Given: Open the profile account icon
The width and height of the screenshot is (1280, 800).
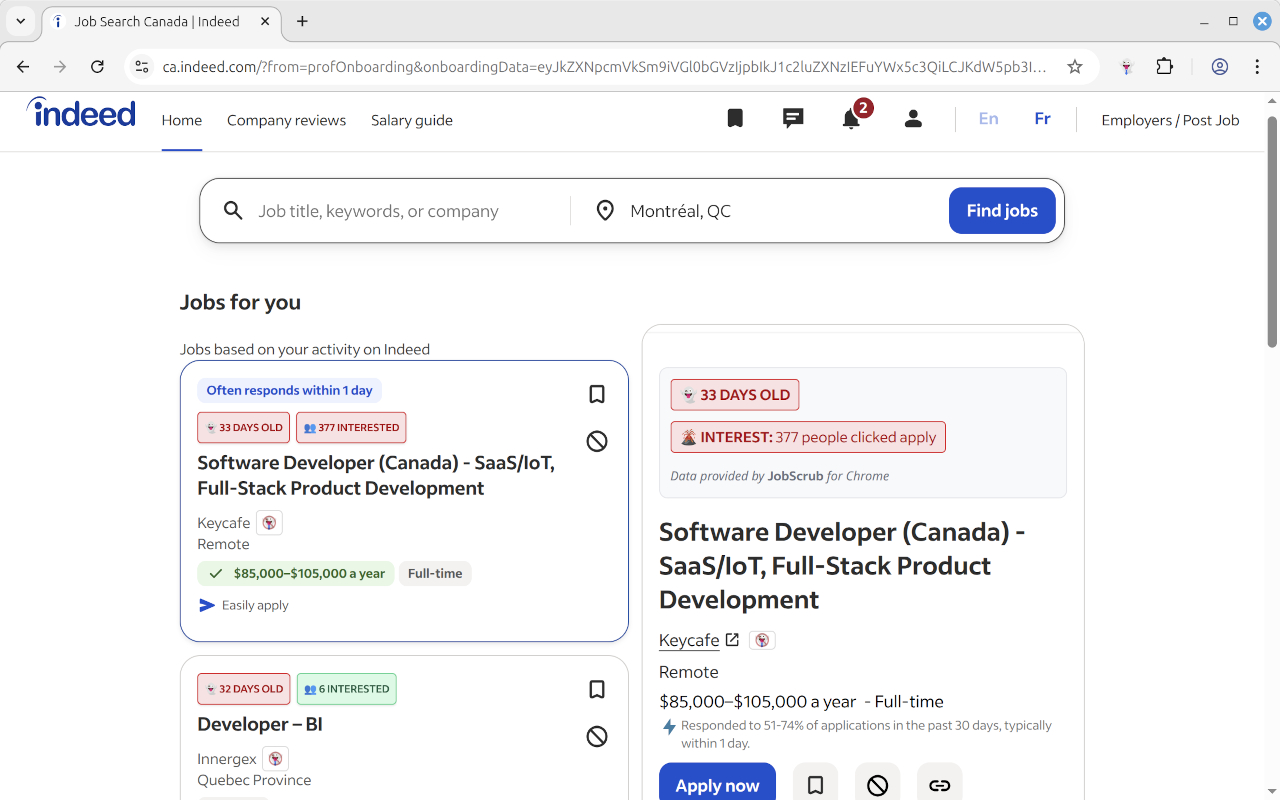Looking at the screenshot, I should pos(913,119).
